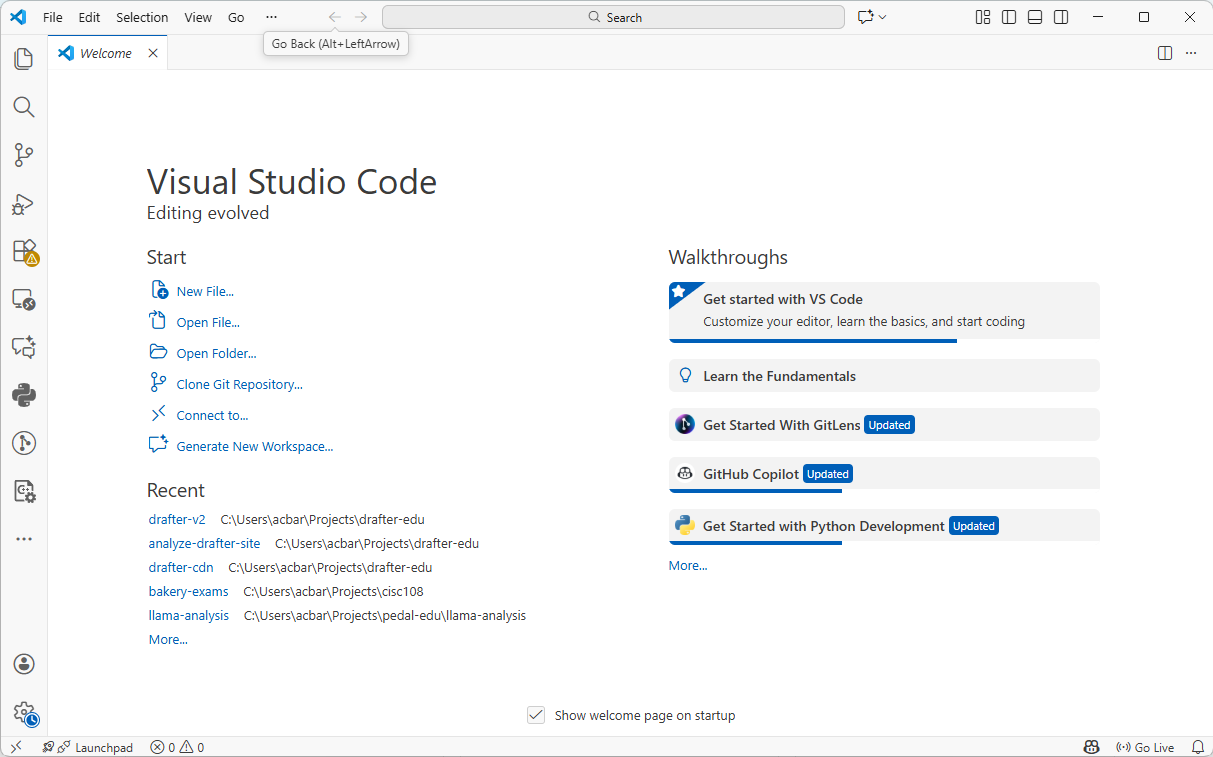Click the Copilot icon in status bar
The height and width of the screenshot is (757, 1213).
pyautogui.click(x=1089, y=747)
